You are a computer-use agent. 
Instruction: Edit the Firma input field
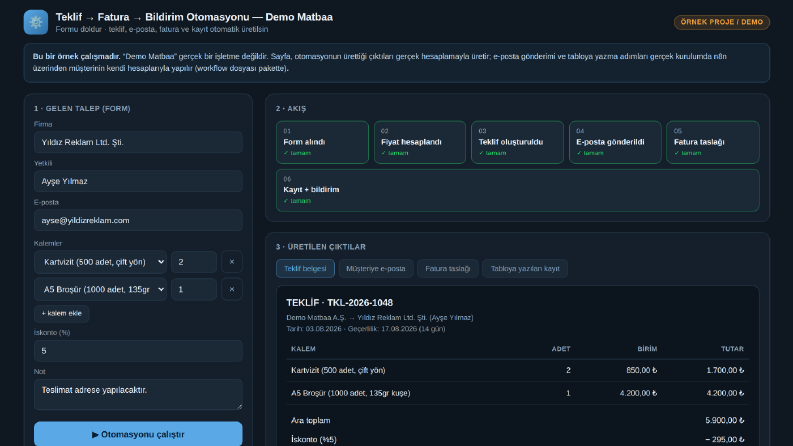tap(138, 142)
